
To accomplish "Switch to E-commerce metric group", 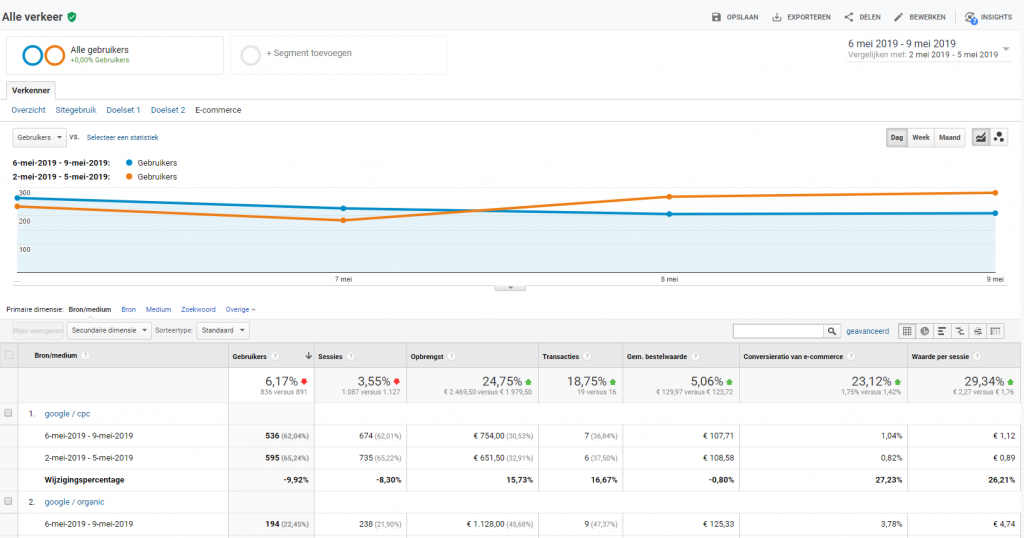I will pos(218,110).
